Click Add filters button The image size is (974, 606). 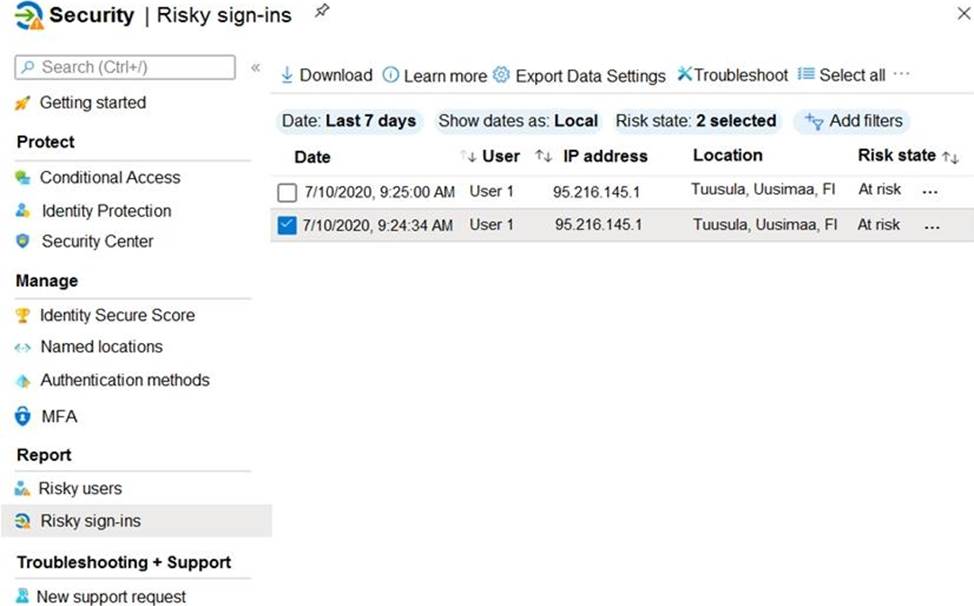[x=853, y=121]
